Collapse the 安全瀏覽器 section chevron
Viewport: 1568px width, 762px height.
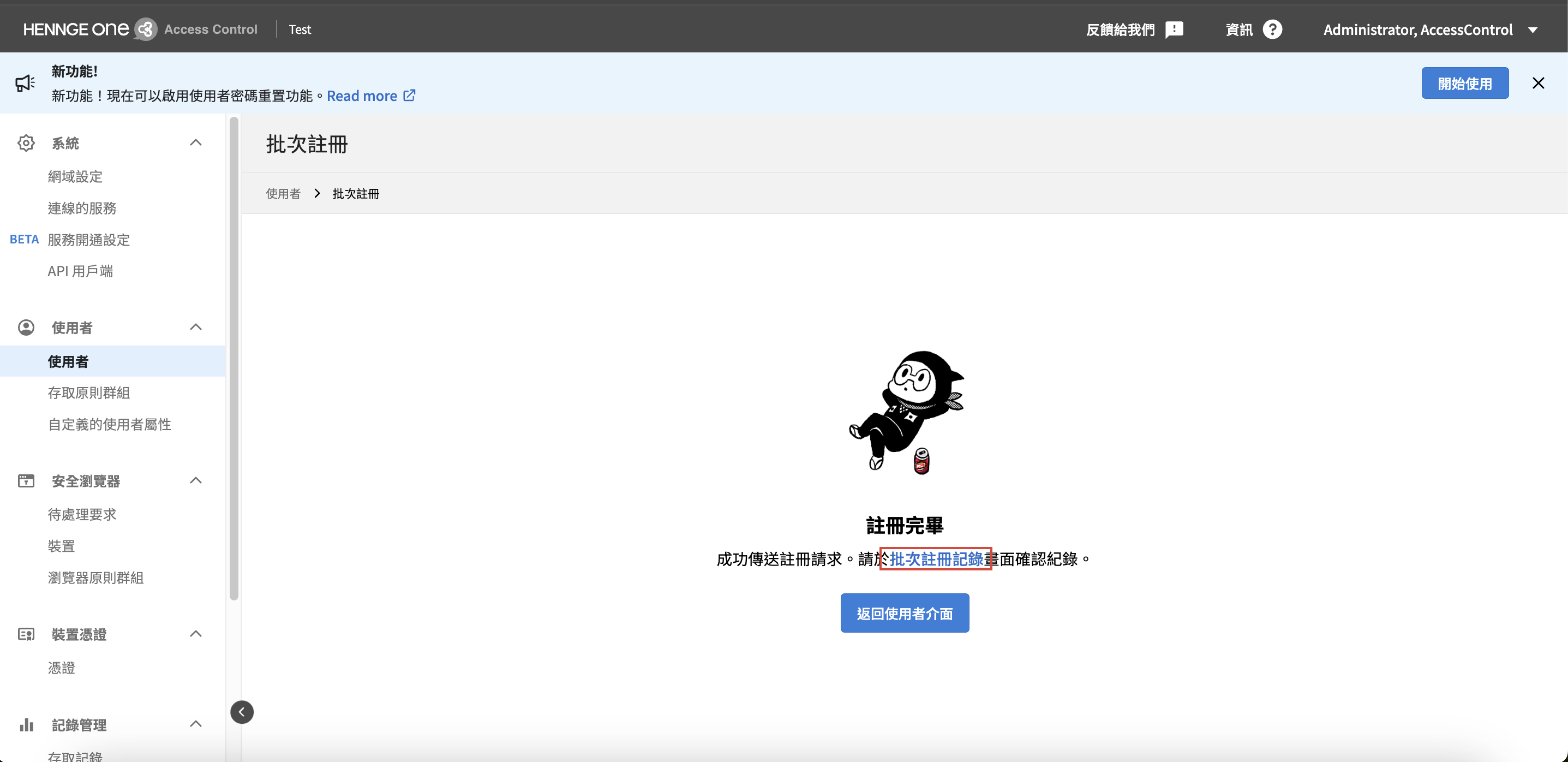(195, 480)
